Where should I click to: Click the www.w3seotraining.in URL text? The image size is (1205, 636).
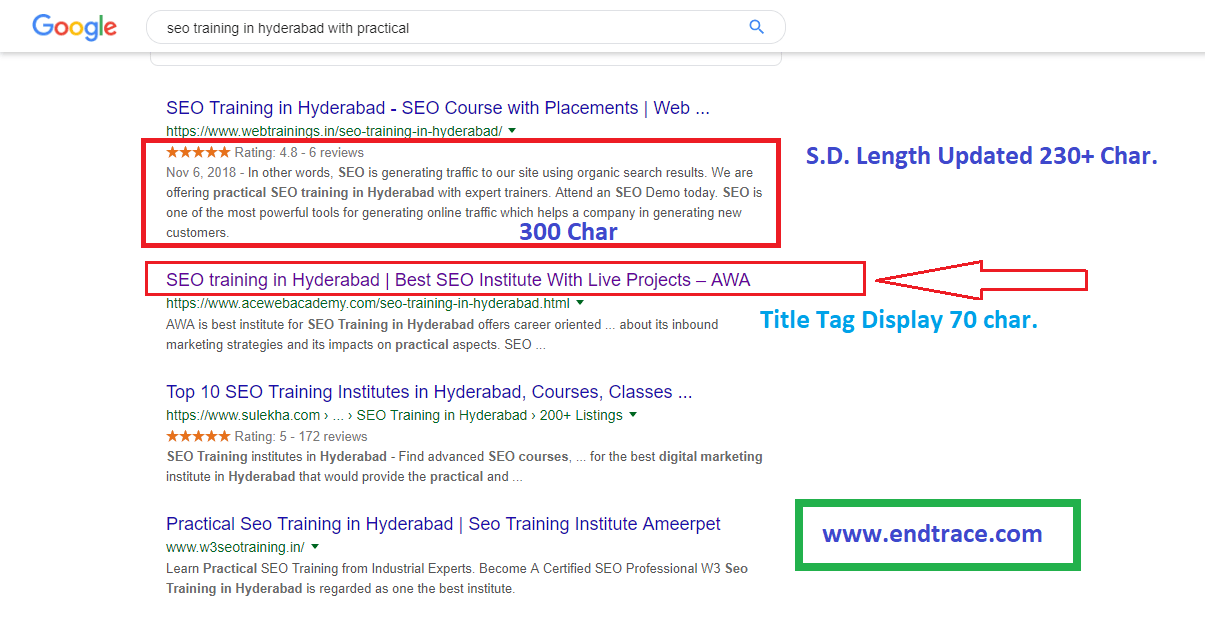click(x=235, y=547)
